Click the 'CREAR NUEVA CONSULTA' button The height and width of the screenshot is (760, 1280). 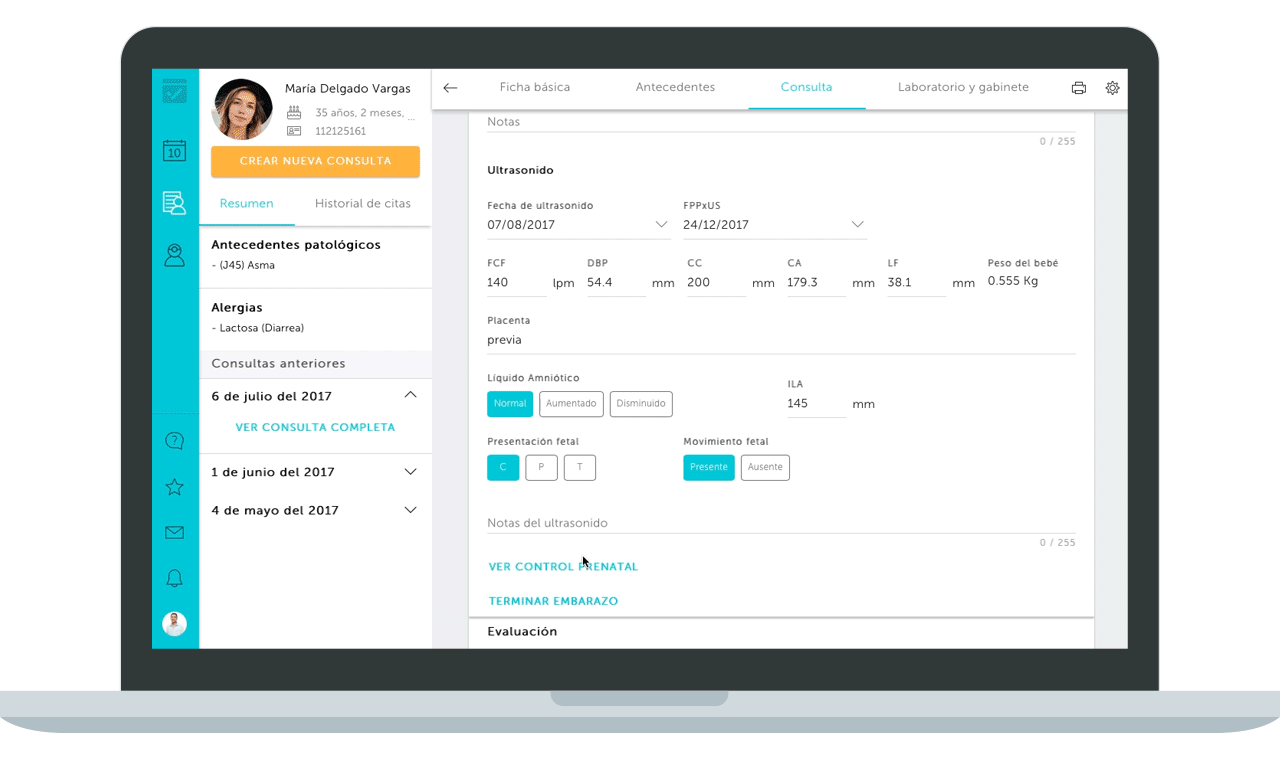point(315,161)
